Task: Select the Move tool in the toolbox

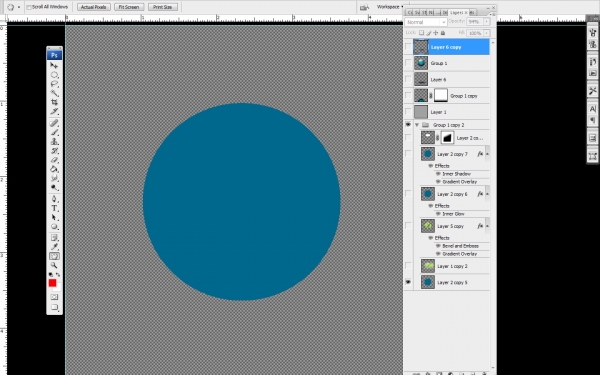Action: [54, 66]
